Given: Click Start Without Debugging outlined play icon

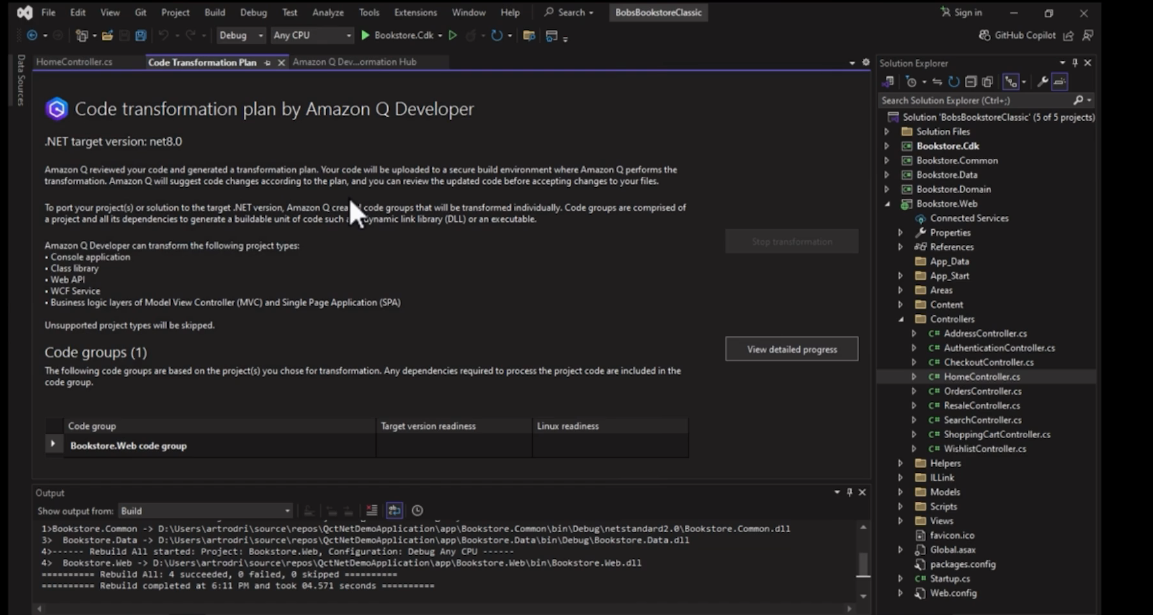Looking at the screenshot, I should 453,35.
